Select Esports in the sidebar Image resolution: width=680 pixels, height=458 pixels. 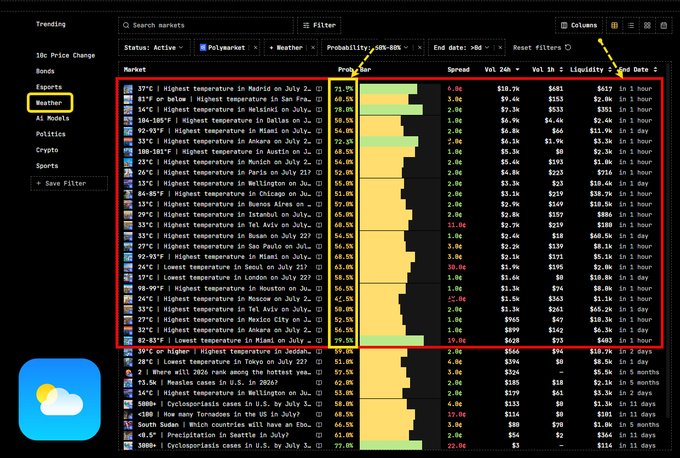tap(49, 87)
